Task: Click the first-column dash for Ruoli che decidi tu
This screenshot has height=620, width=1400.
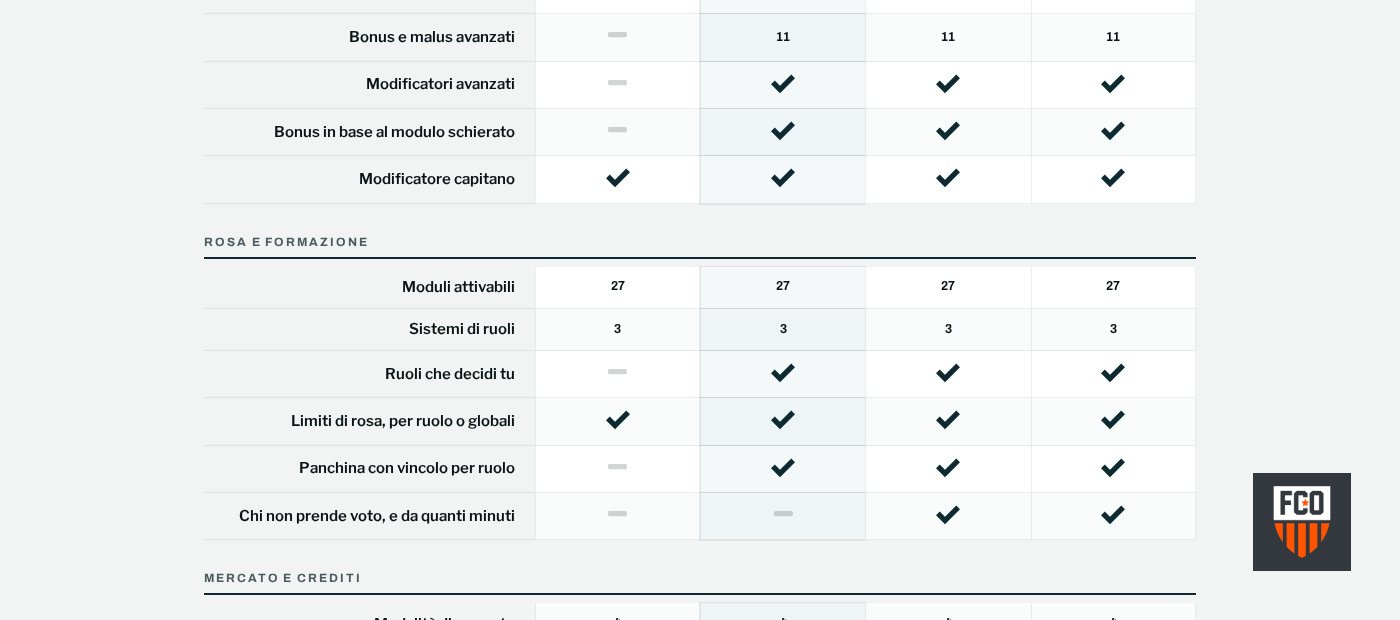Action: point(618,372)
